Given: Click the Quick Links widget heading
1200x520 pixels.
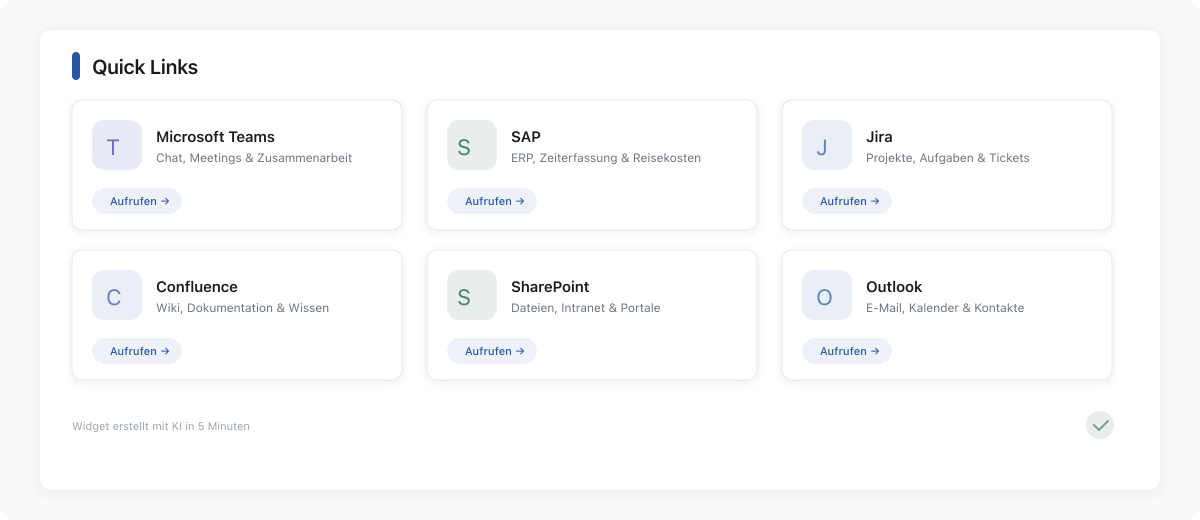Looking at the screenshot, I should [x=145, y=67].
